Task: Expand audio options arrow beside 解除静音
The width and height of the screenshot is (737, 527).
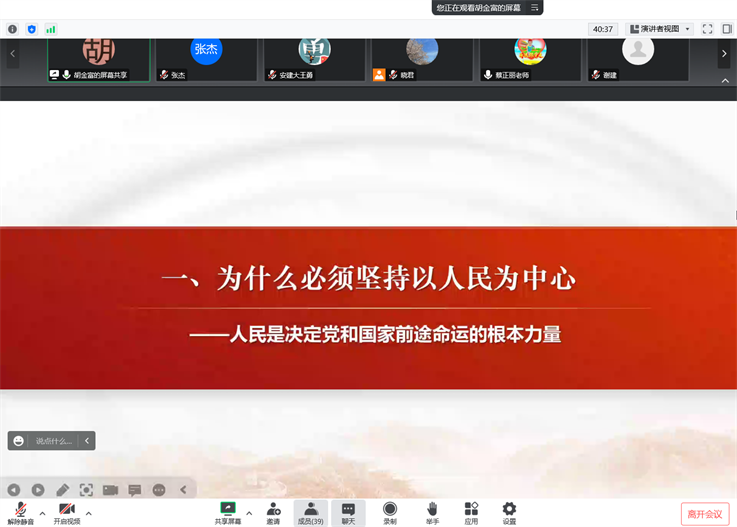Action: pos(42,513)
